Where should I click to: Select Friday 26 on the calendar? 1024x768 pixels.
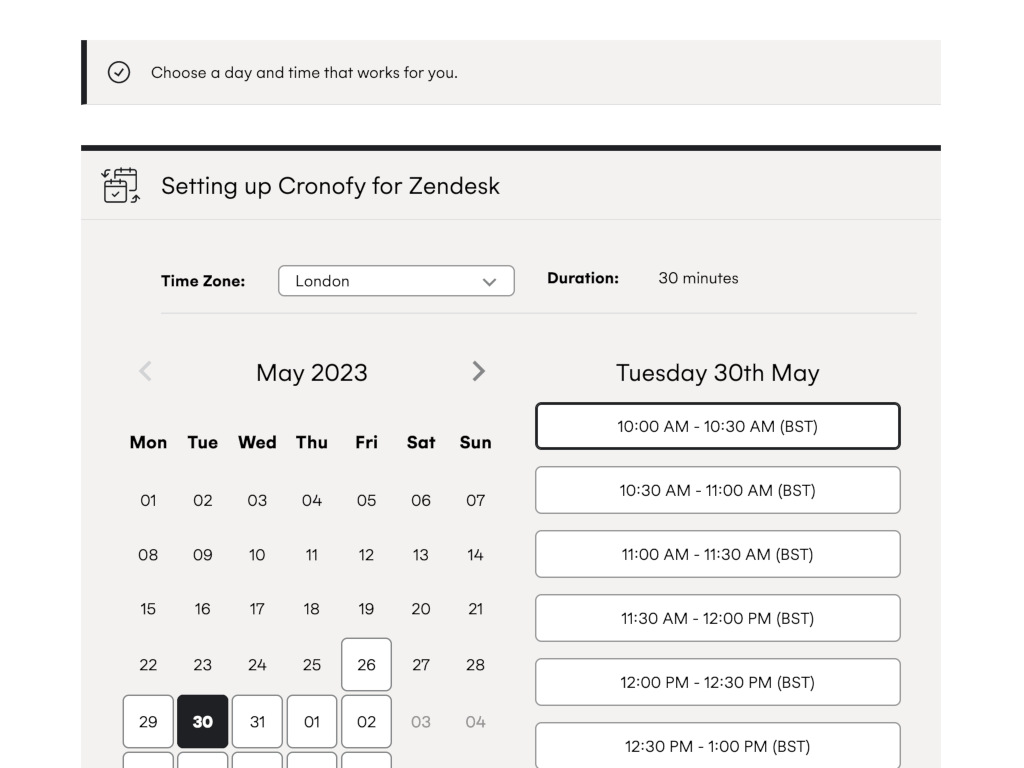point(366,665)
